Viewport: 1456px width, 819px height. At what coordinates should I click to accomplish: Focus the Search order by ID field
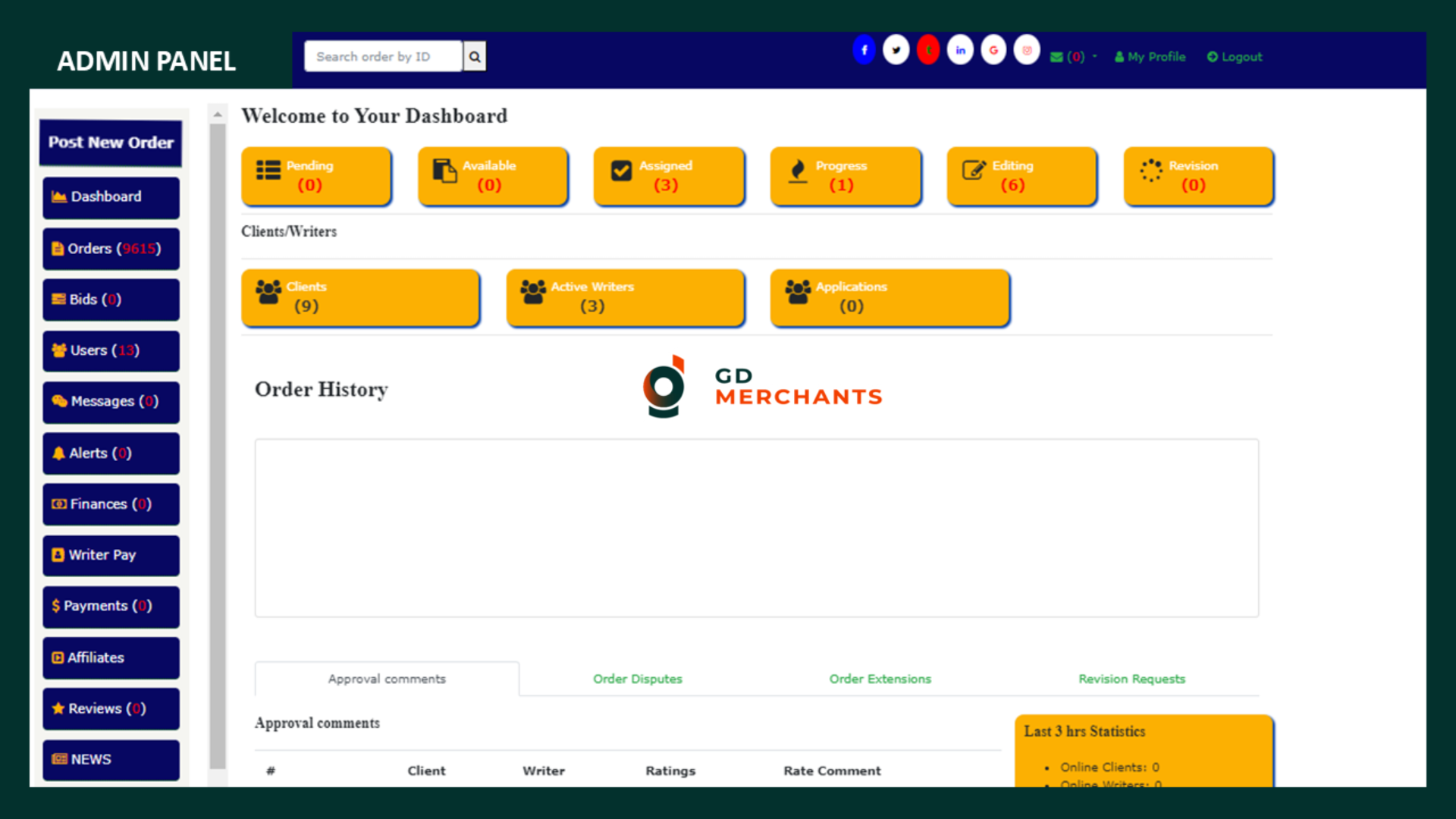click(x=383, y=57)
